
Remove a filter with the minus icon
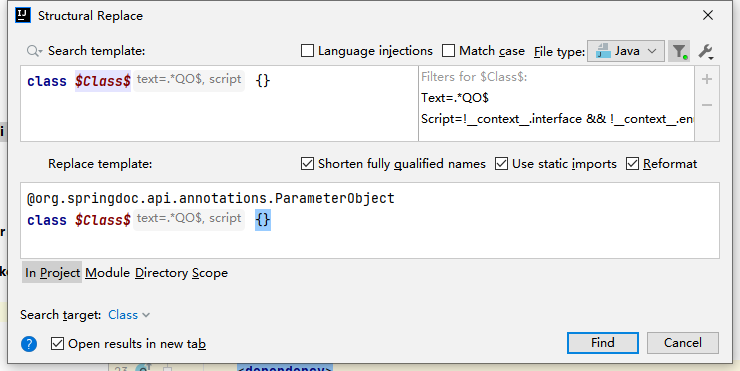706,105
